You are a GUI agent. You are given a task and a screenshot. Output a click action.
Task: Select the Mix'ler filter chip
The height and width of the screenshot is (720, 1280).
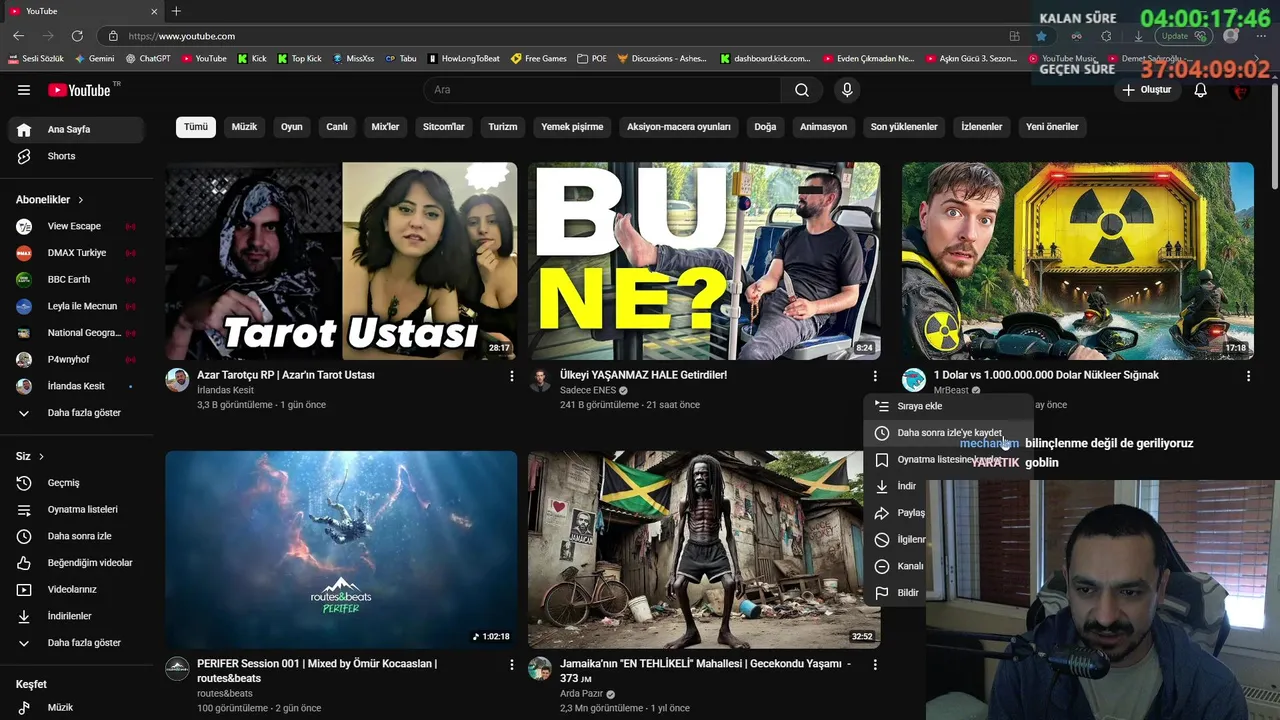click(x=385, y=127)
